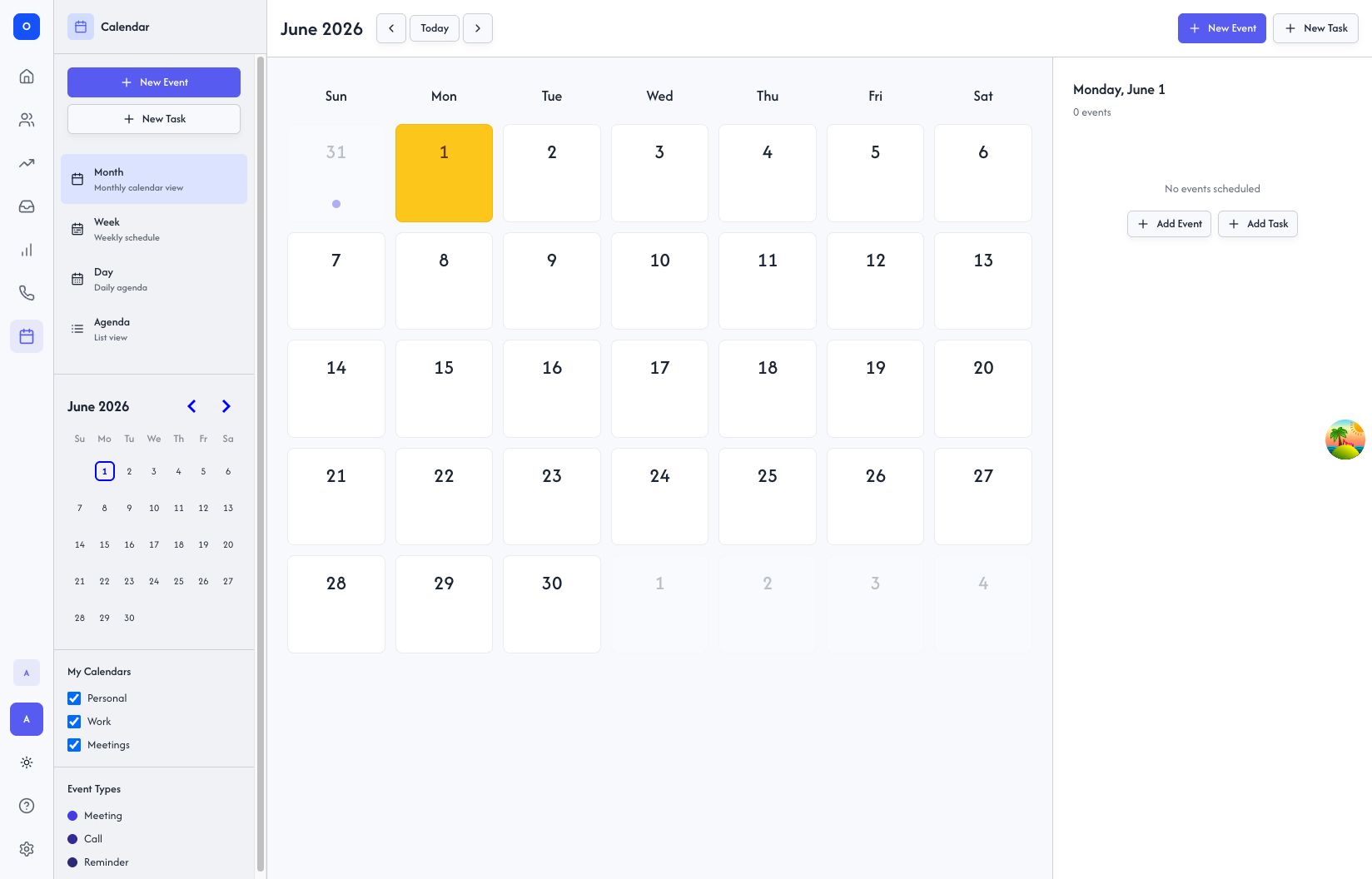Viewport: 1372px width, 879px height.
Task: Click the sidebar vertical scrollbar
Action: tap(261, 464)
